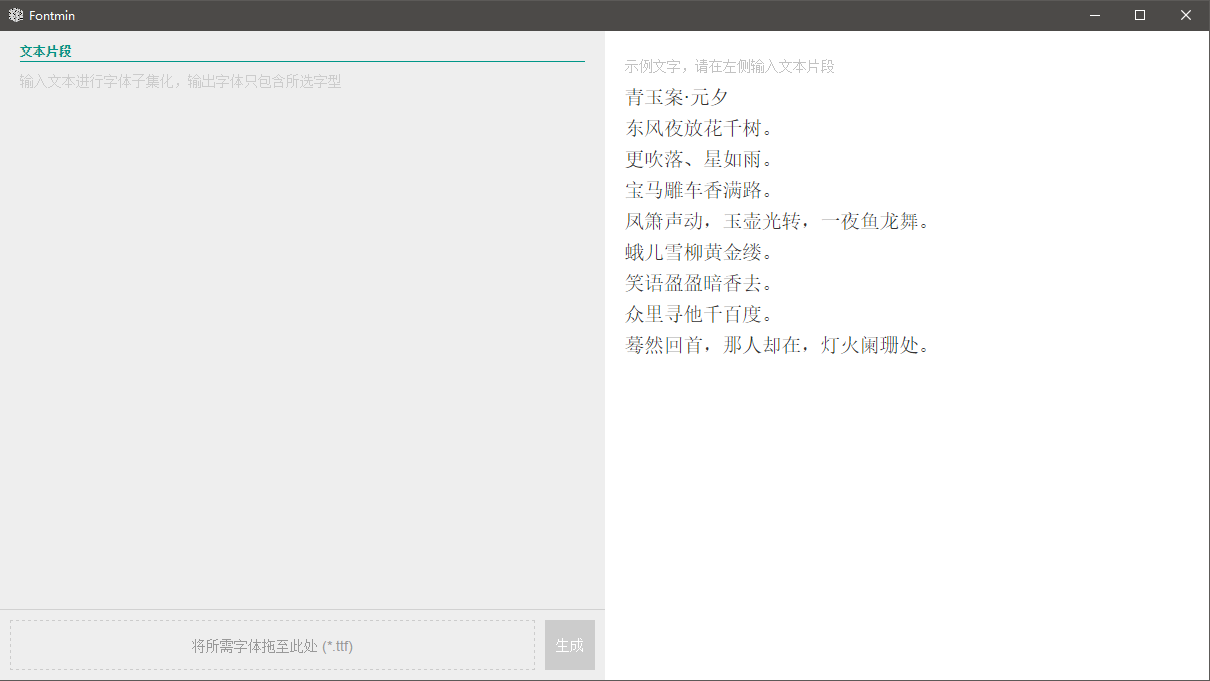Click the line 笑语盈盈暗香去。
The image size is (1210, 681).
click(x=700, y=283)
